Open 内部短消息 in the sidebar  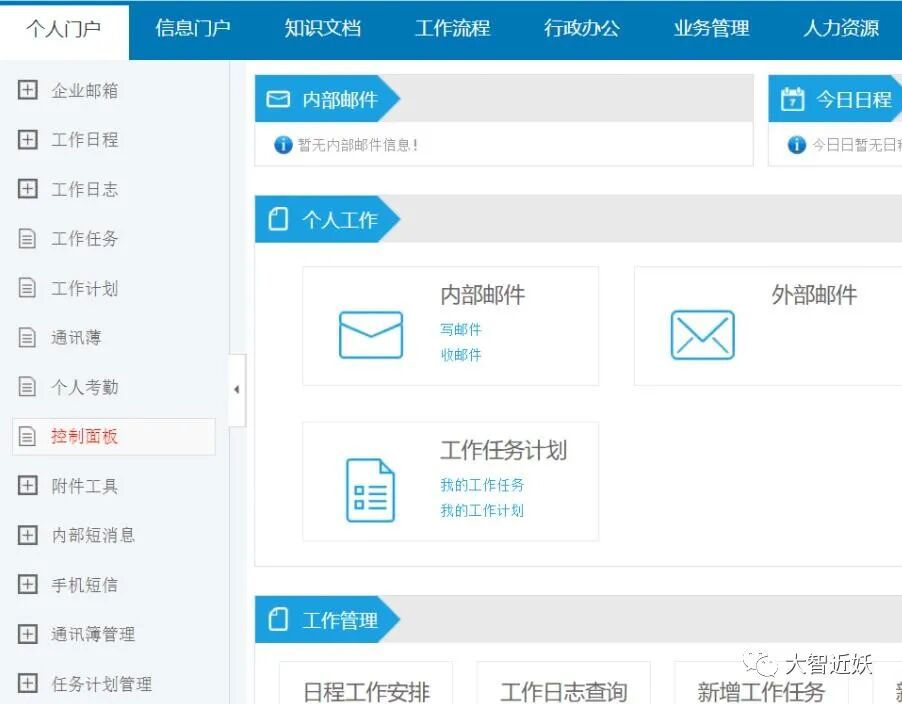coord(93,535)
